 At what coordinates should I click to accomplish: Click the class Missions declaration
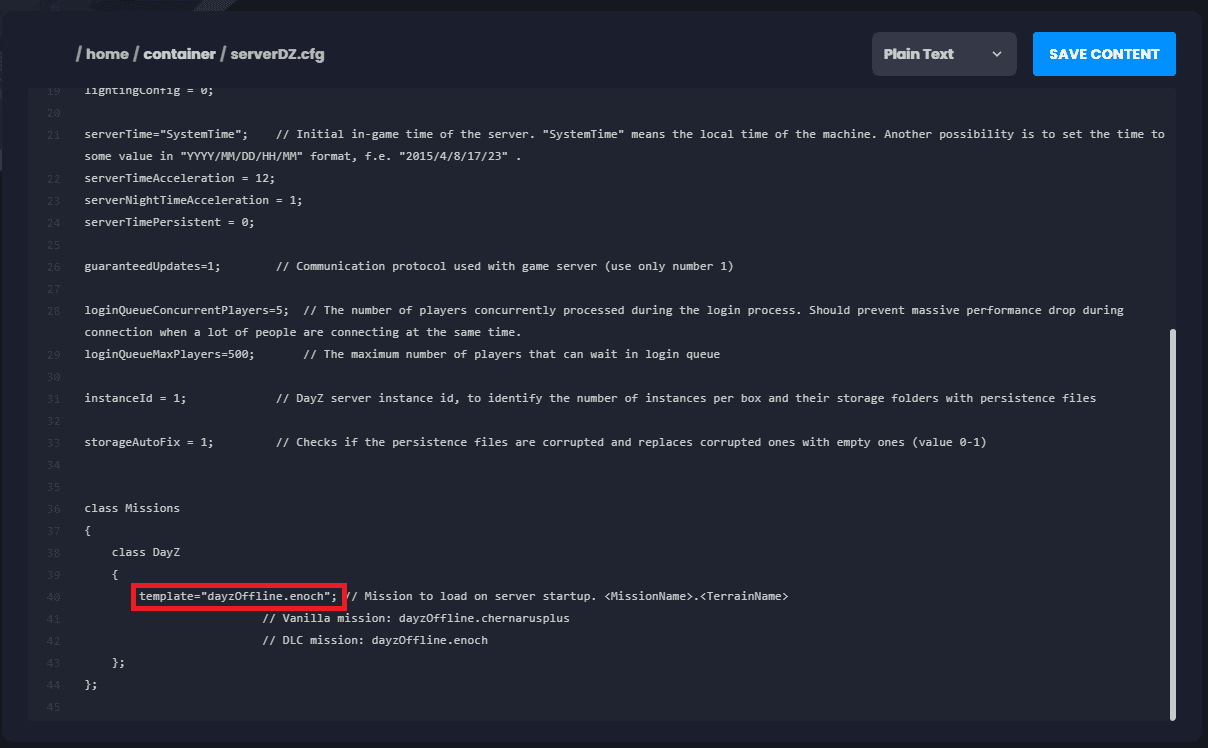pyautogui.click(x=132, y=508)
